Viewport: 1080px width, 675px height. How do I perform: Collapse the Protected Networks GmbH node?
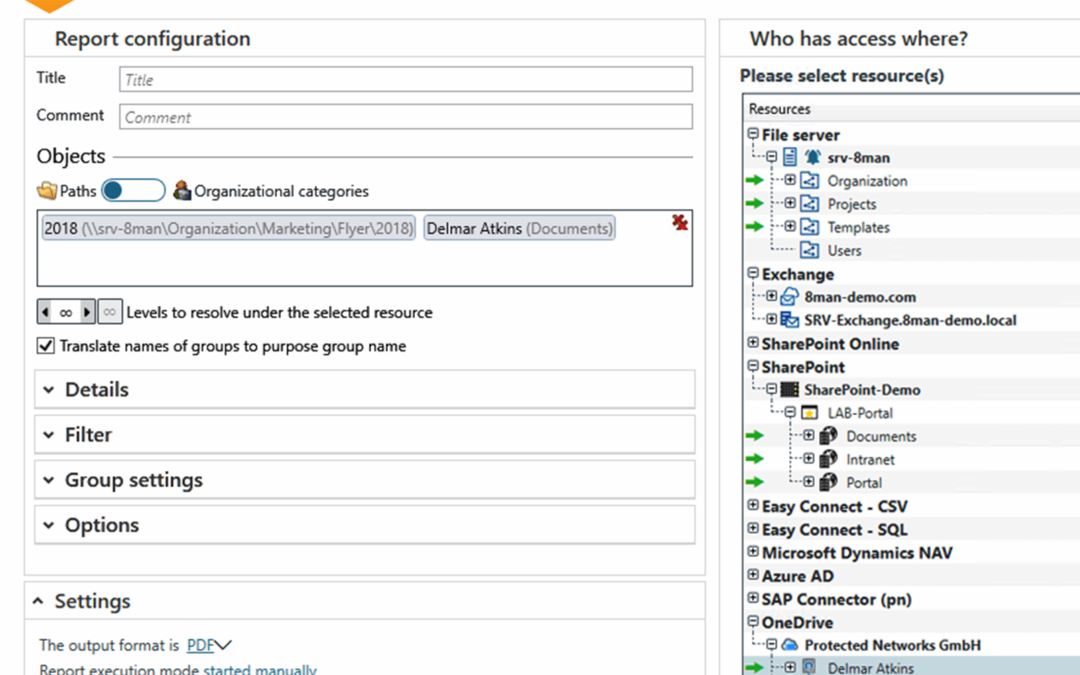tap(771, 645)
